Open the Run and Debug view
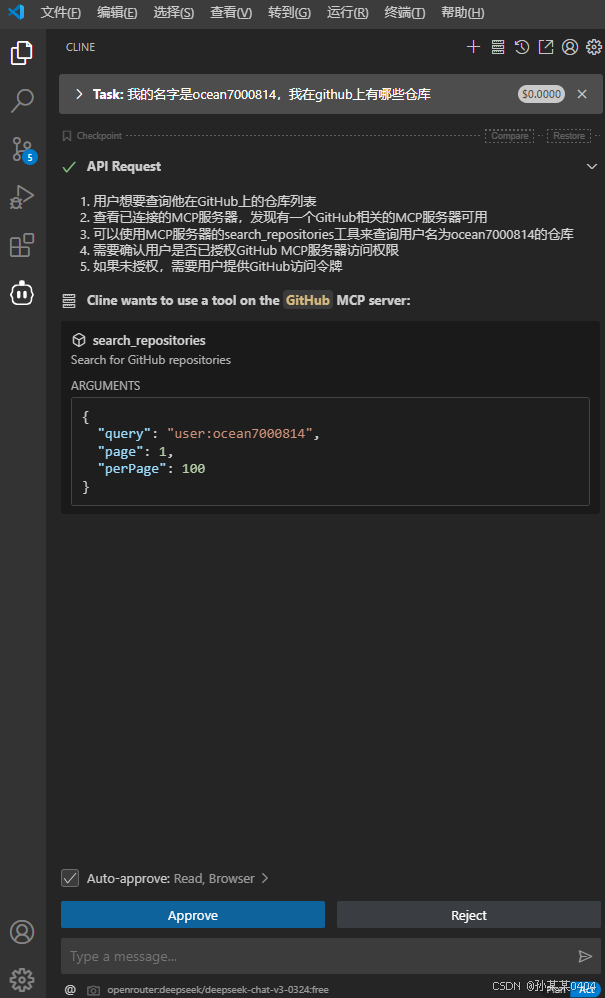Image resolution: width=605 pixels, height=998 pixels. (x=22, y=197)
